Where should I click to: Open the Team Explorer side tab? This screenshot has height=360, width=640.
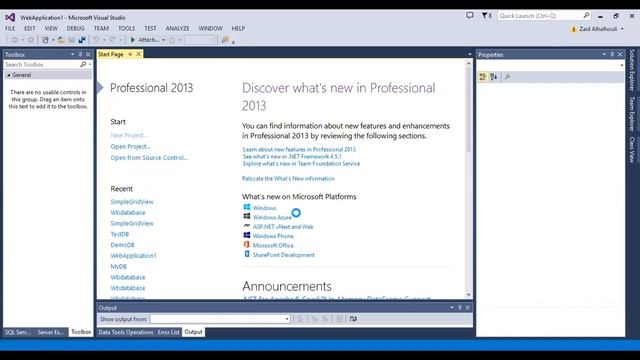pyautogui.click(x=632, y=114)
